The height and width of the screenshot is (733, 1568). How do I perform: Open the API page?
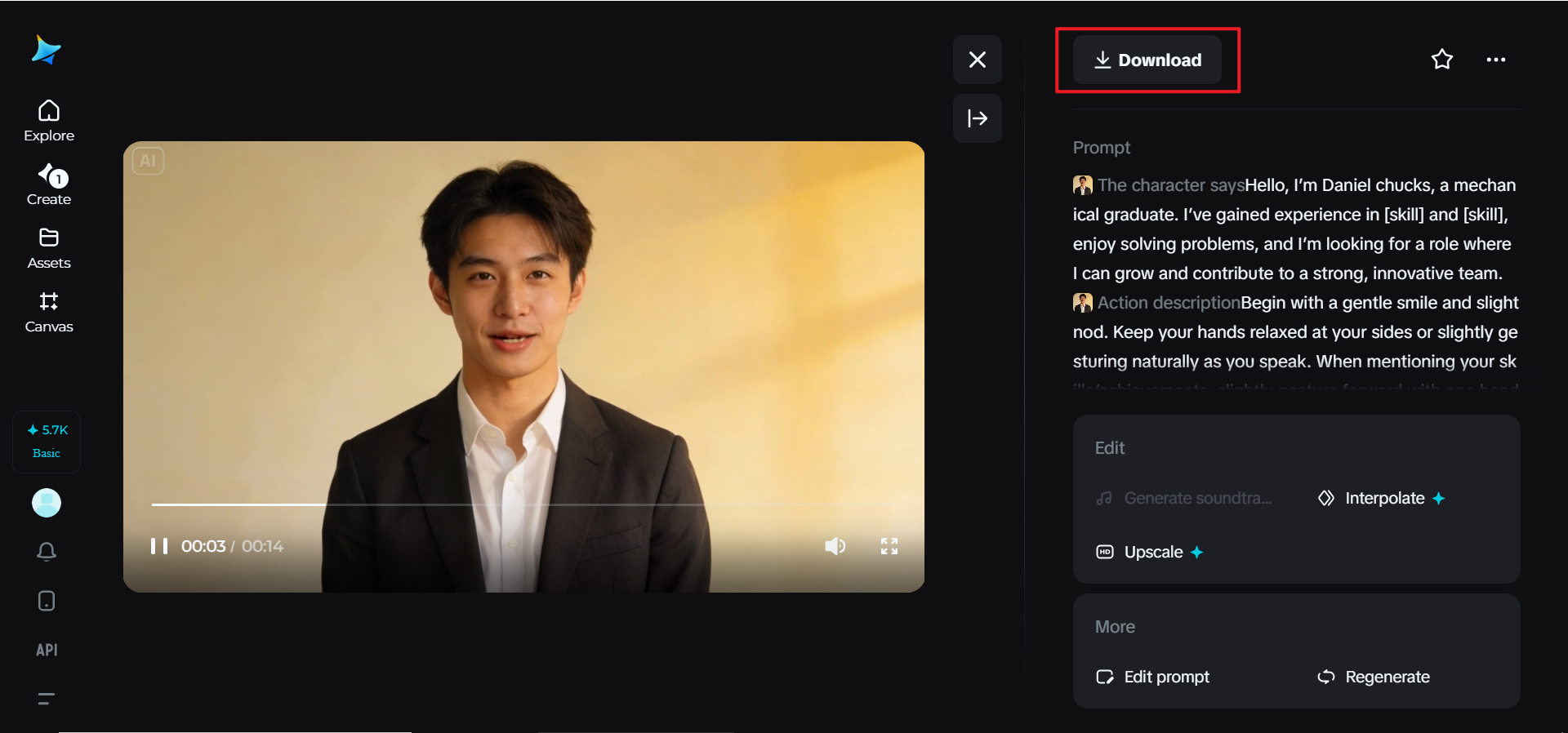pyautogui.click(x=47, y=650)
